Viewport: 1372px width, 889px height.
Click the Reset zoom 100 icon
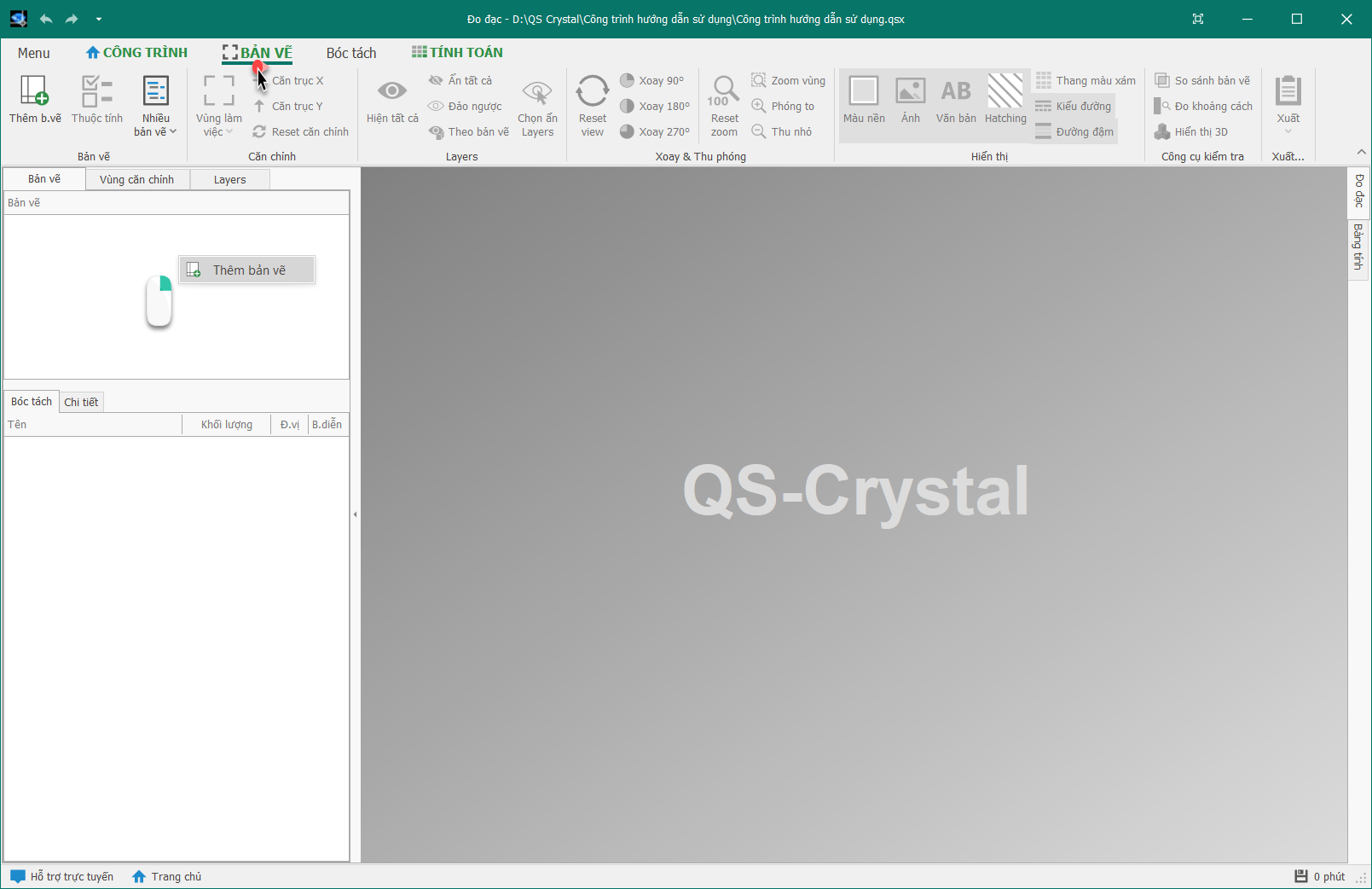[724, 105]
